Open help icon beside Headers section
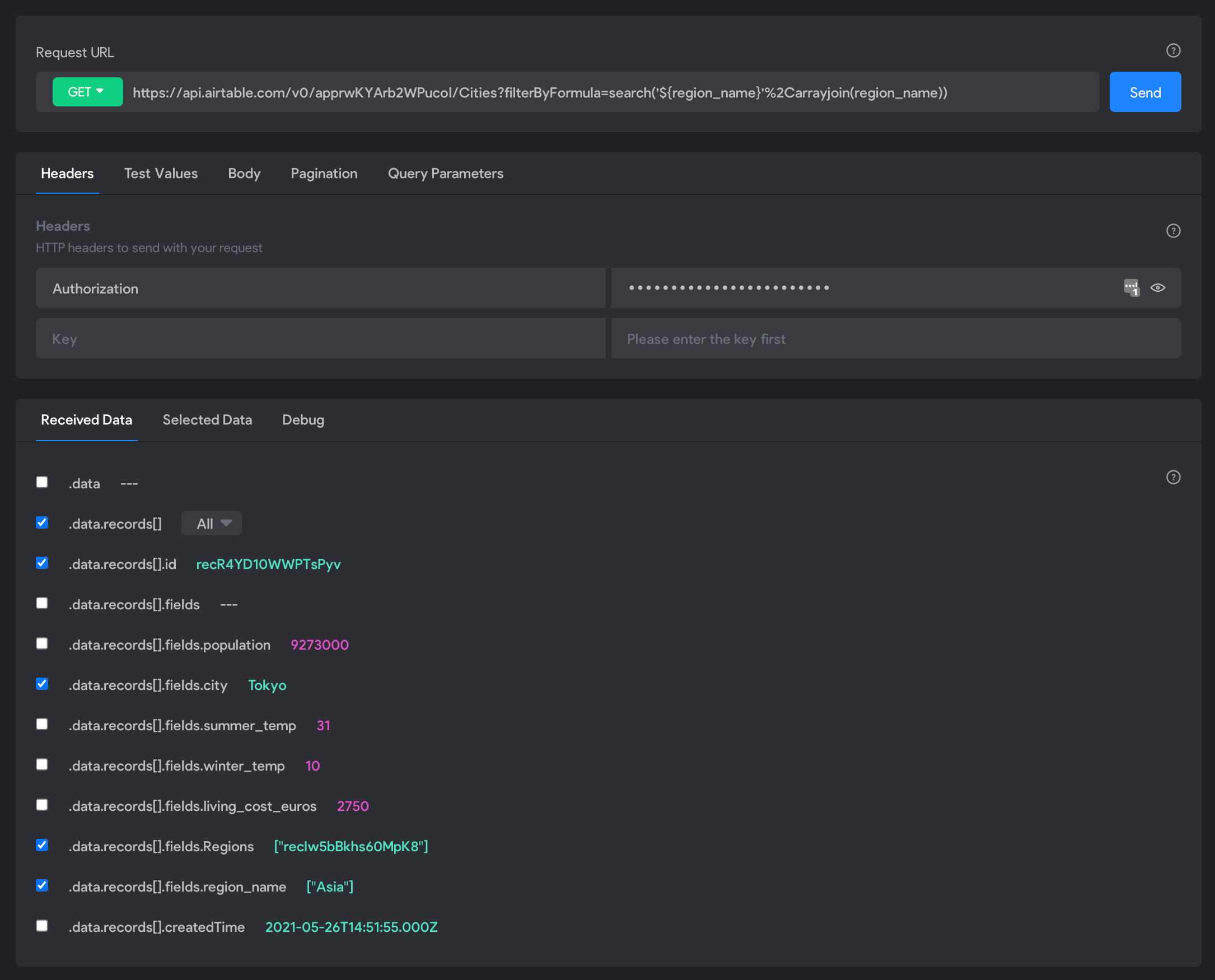The image size is (1215, 980). (x=1173, y=231)
